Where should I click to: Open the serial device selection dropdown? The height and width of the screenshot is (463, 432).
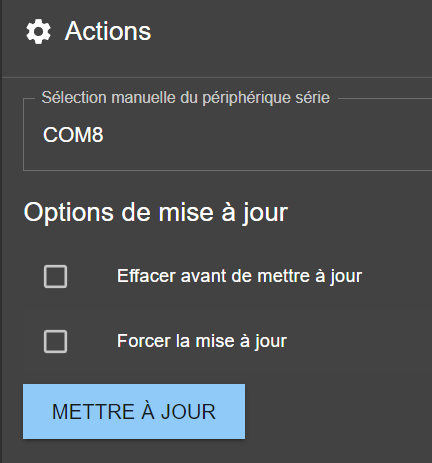pos(228,135)
